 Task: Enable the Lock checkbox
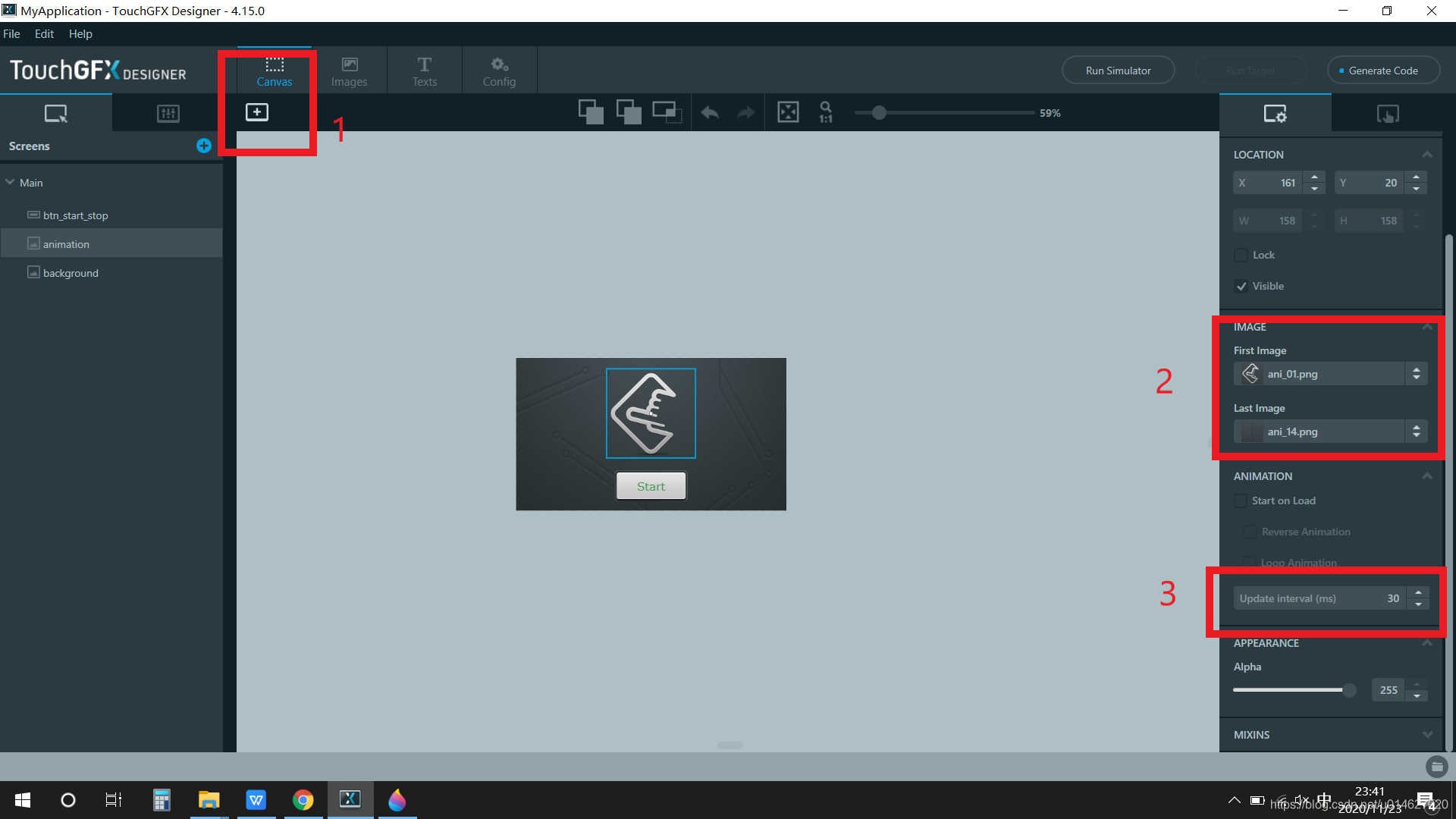1241,255
